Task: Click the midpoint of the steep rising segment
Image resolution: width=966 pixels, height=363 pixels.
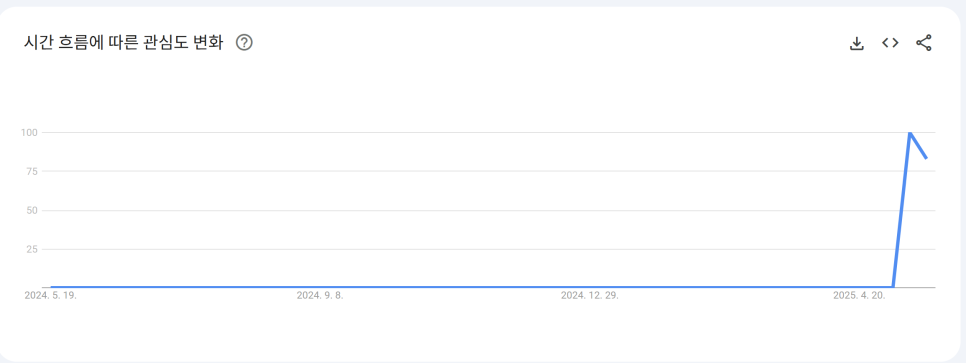Action: [902, 210]
